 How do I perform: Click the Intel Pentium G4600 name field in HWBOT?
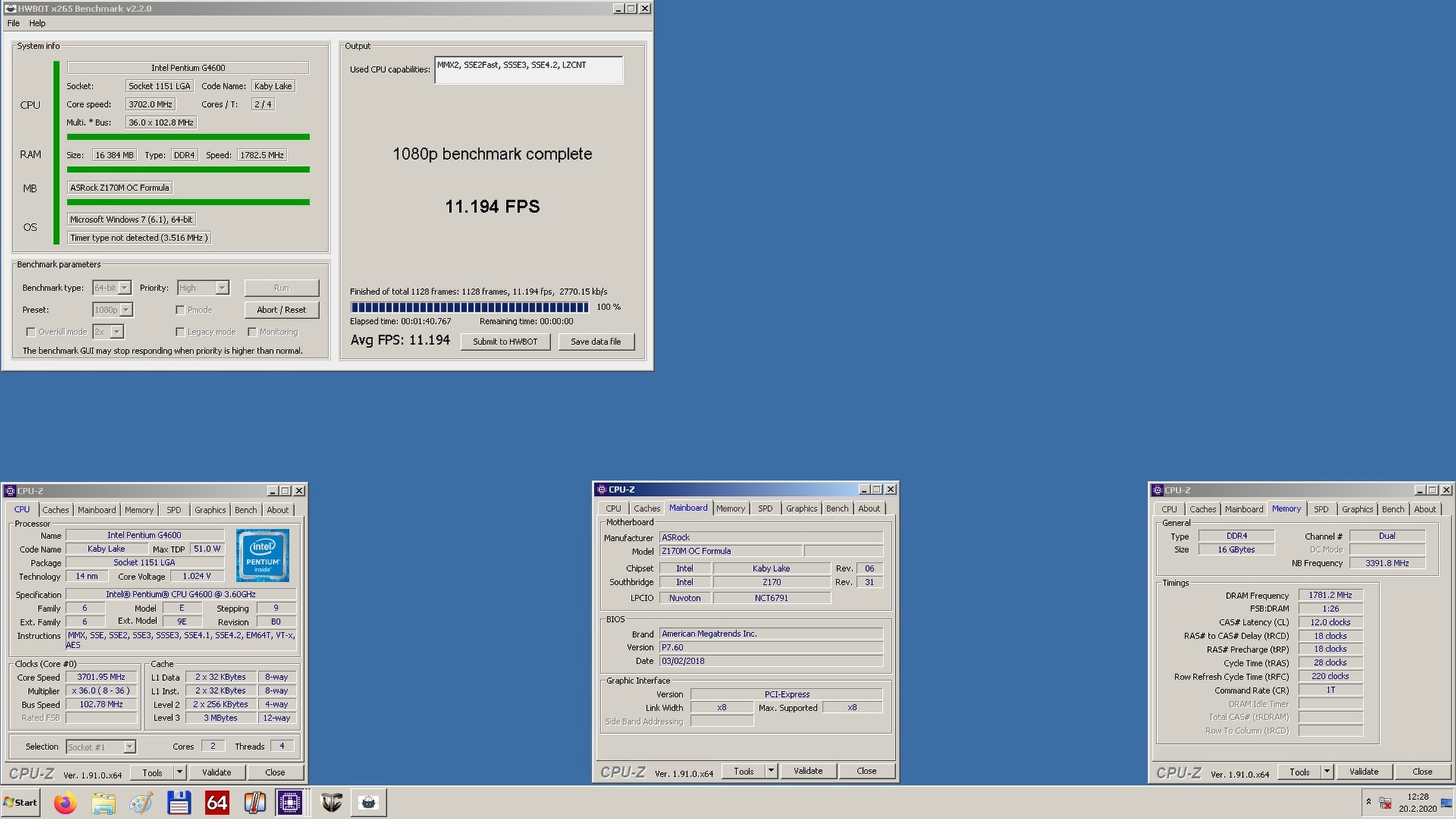[x=188, y=67]
